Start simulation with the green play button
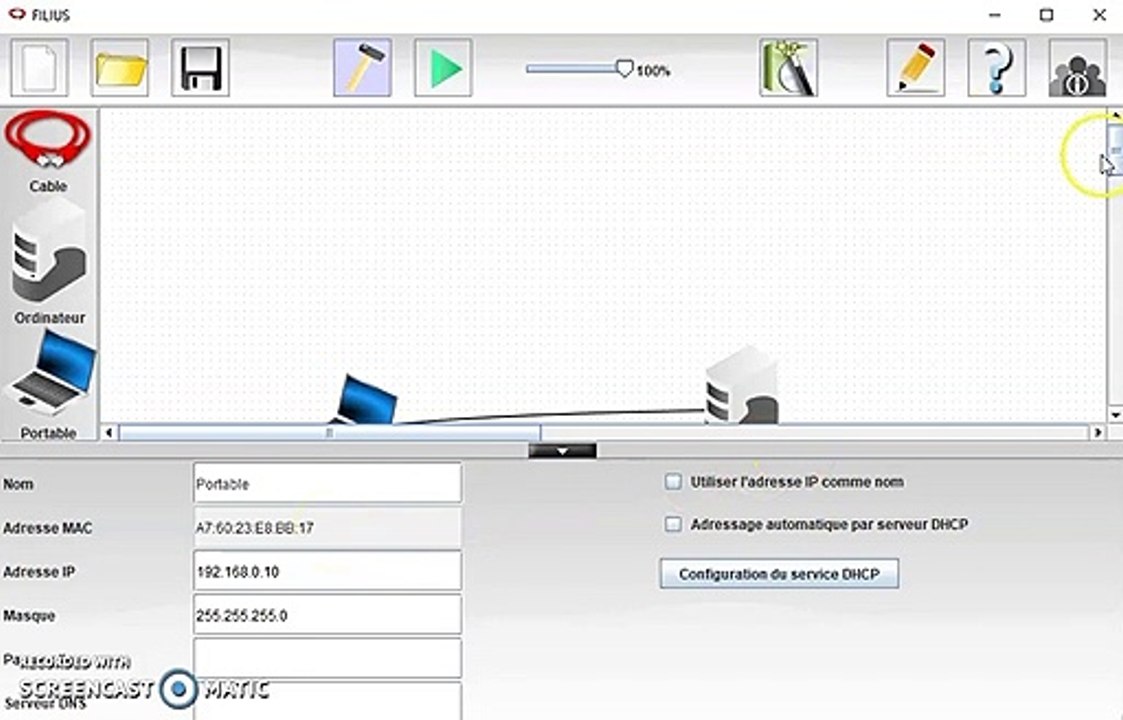 (x=443, y=68)
